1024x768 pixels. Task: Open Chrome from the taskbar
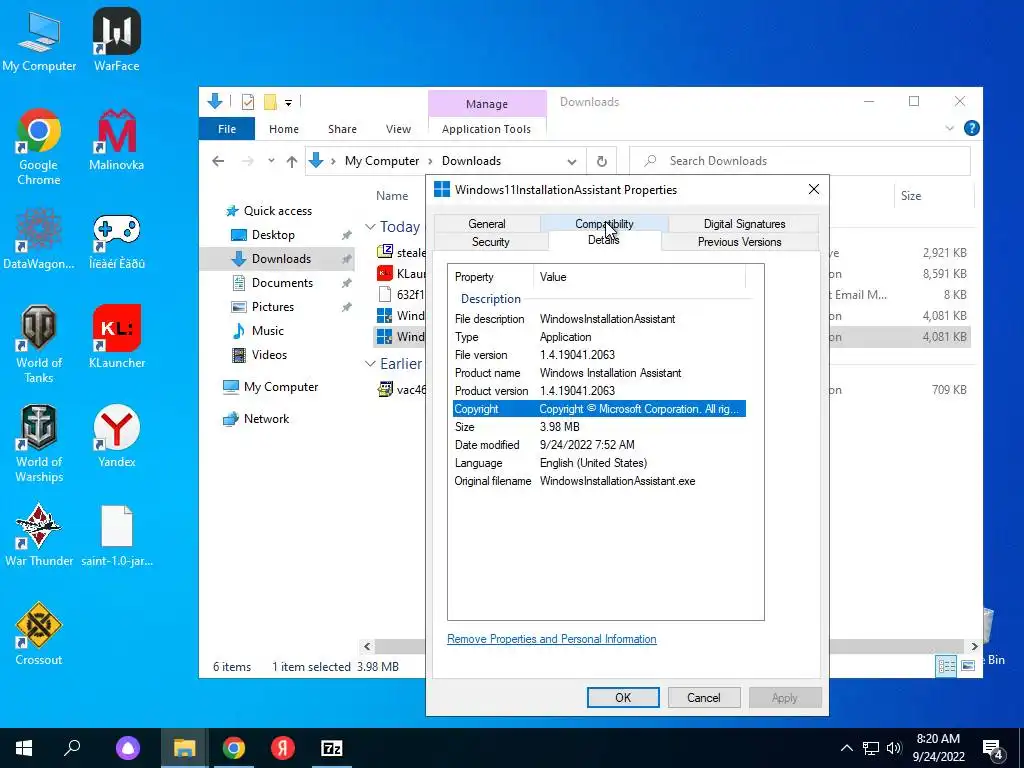tap(234, 748)
